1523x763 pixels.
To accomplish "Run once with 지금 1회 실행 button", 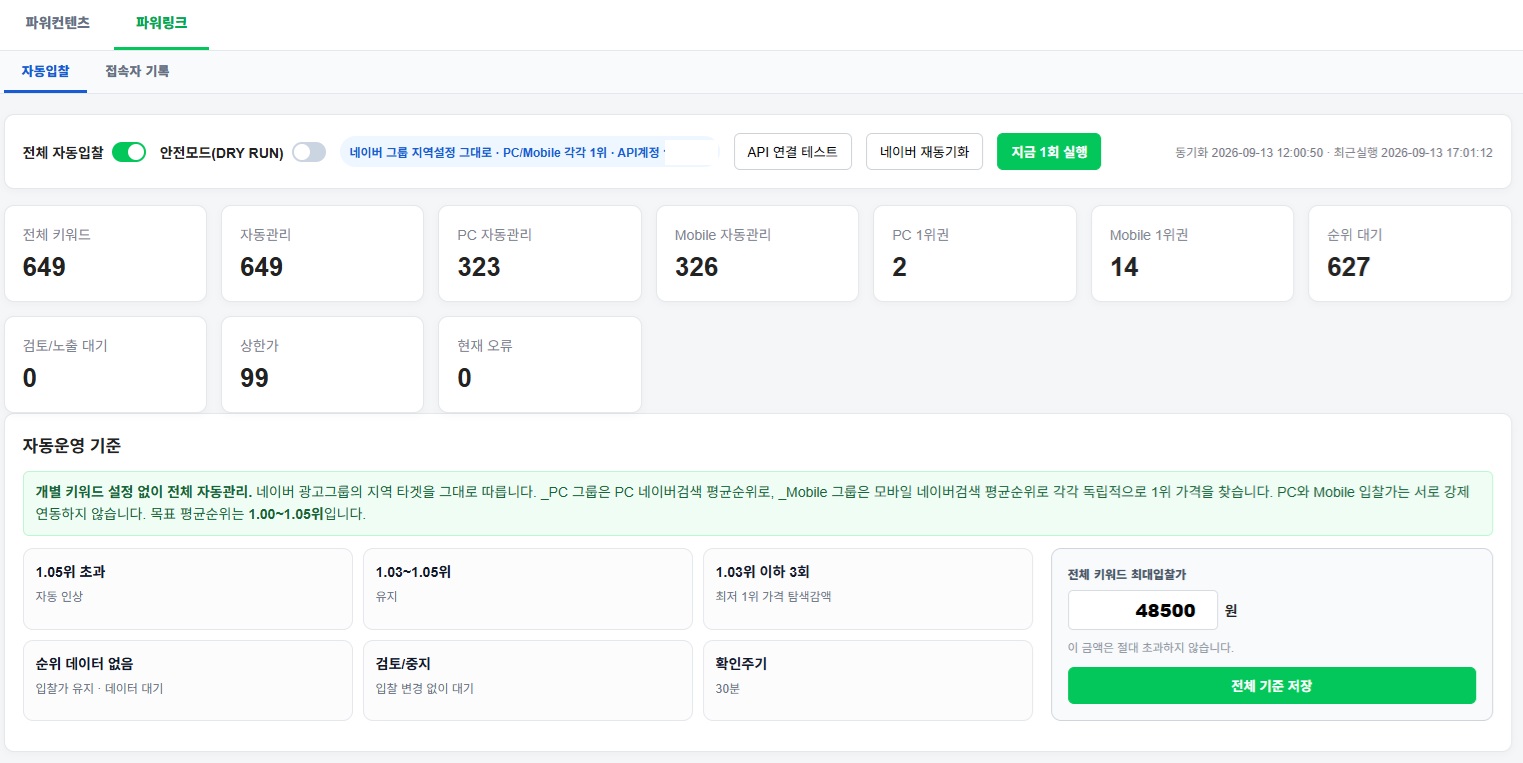I will tap(1049, 152).
